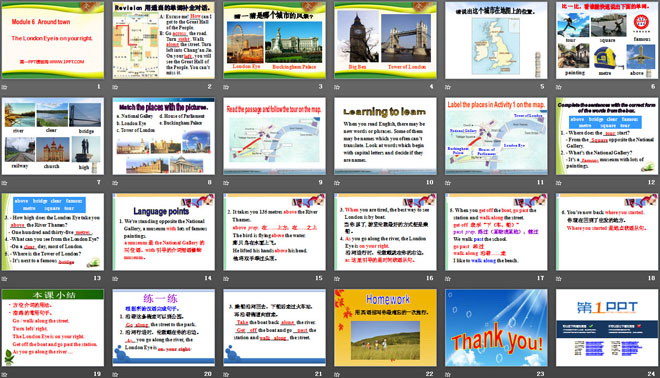Viewport: 660px width, 378px height.
Task: Select the Label the places on map slide
Action: 496,136
